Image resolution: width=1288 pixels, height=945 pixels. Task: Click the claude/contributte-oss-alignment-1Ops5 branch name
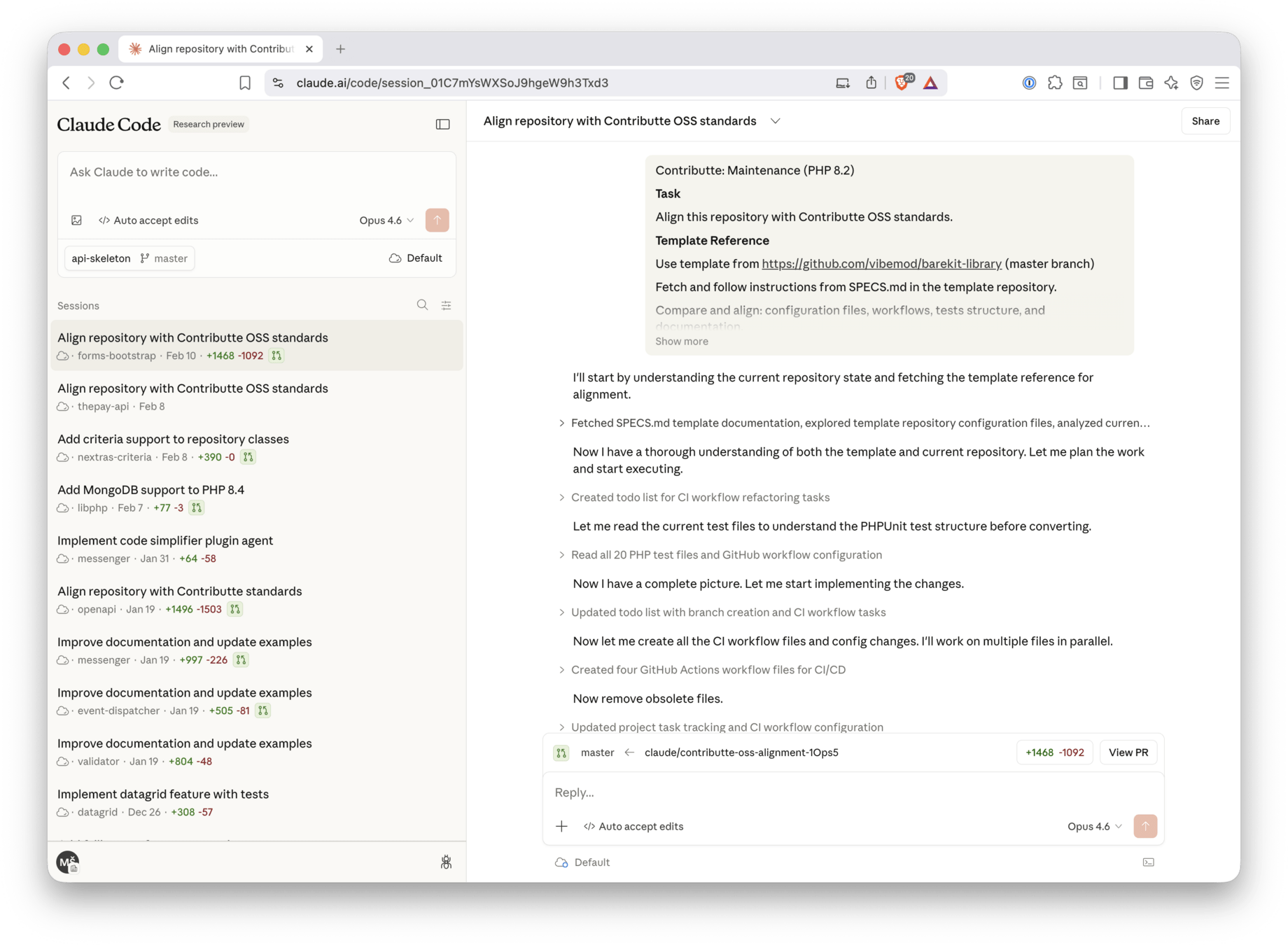(x=741, y=752)
